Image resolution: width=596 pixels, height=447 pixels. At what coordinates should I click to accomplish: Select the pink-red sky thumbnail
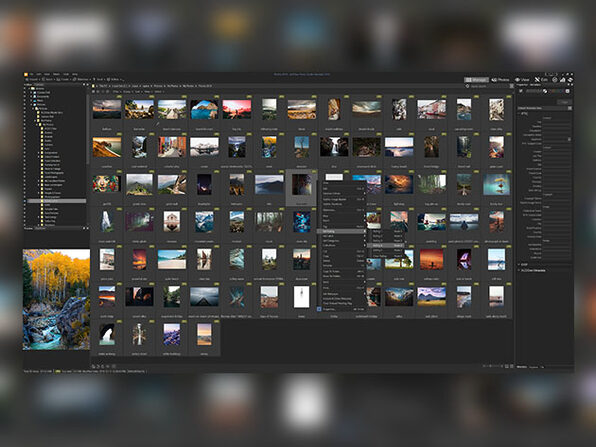coord(236,109)
